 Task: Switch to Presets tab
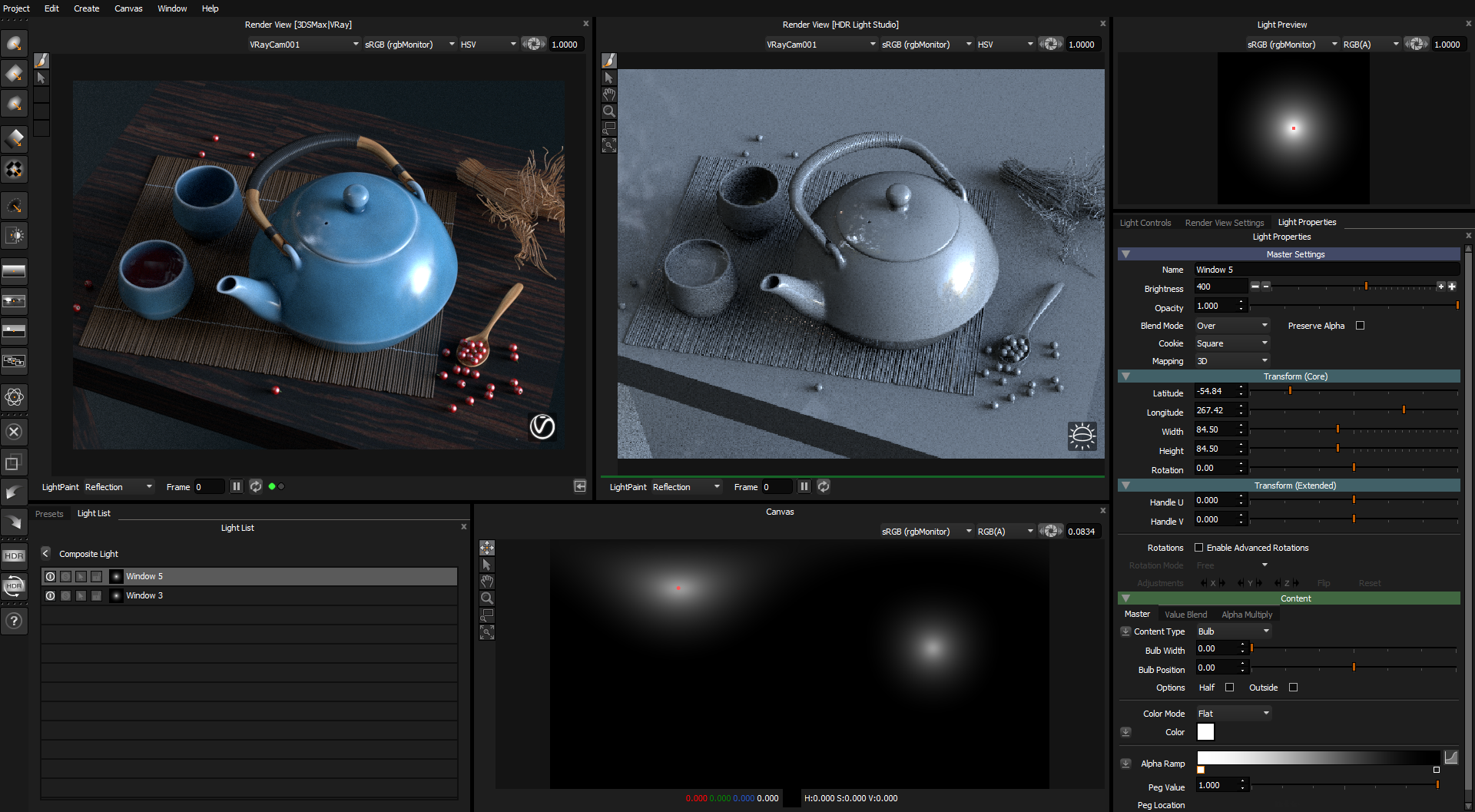click(49, 514)
